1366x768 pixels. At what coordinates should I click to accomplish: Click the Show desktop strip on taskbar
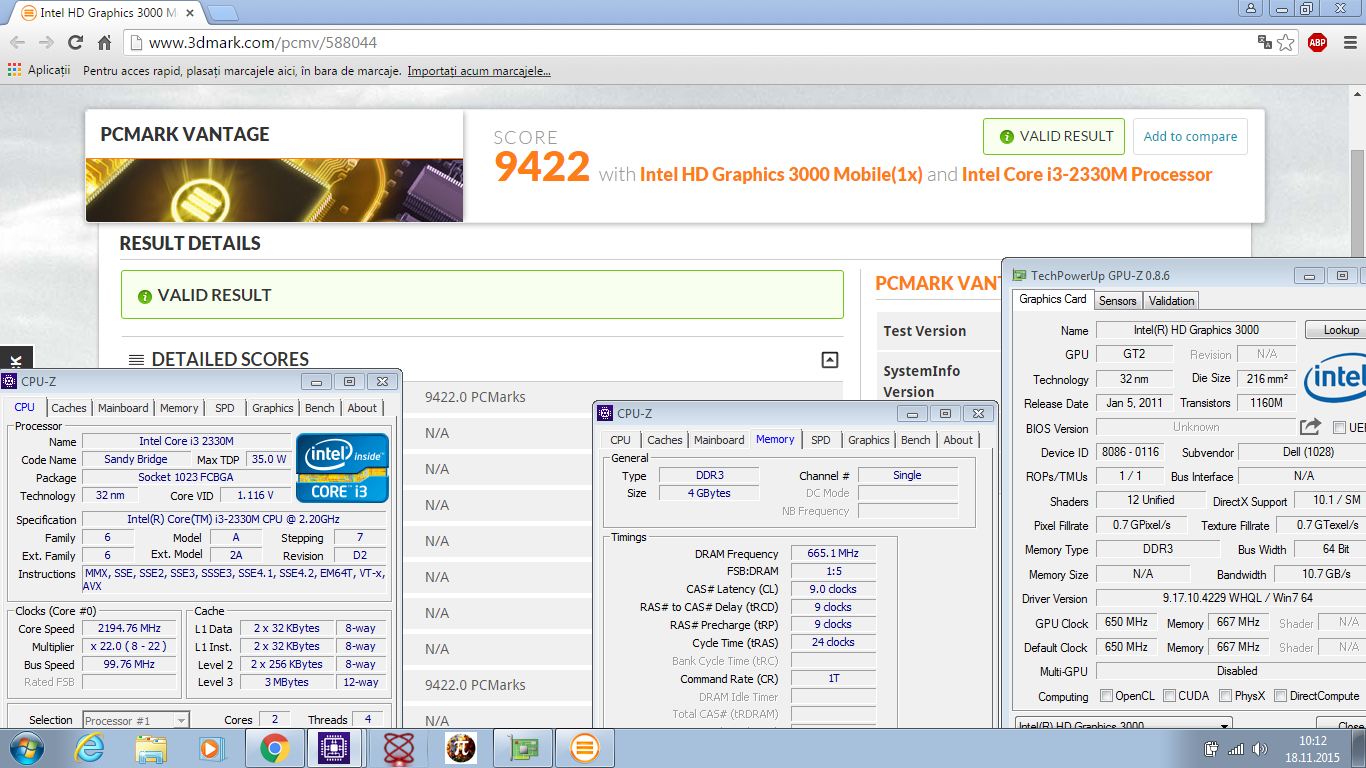(x=1359, y=748)
